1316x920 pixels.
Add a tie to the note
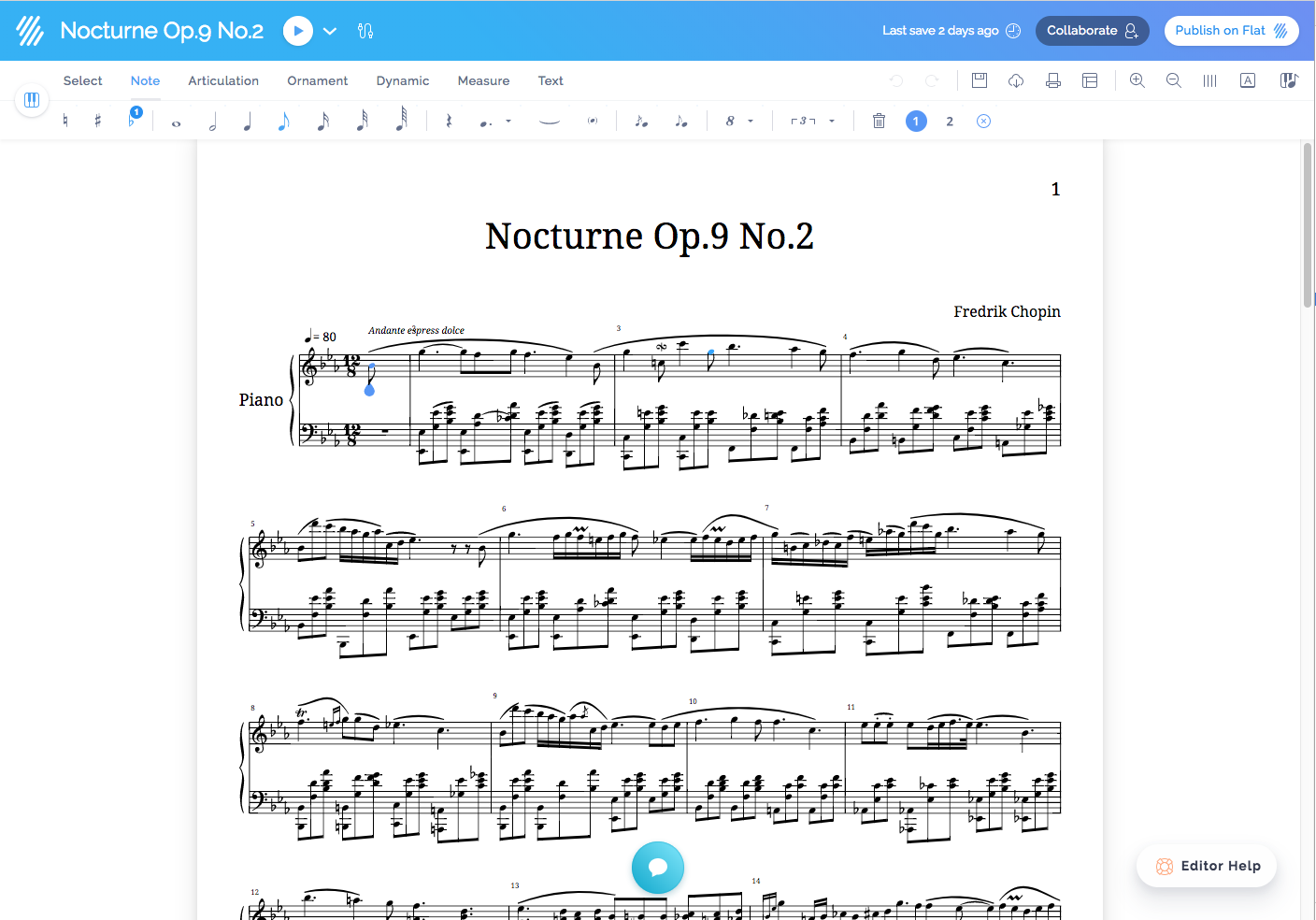pos(550,121)
